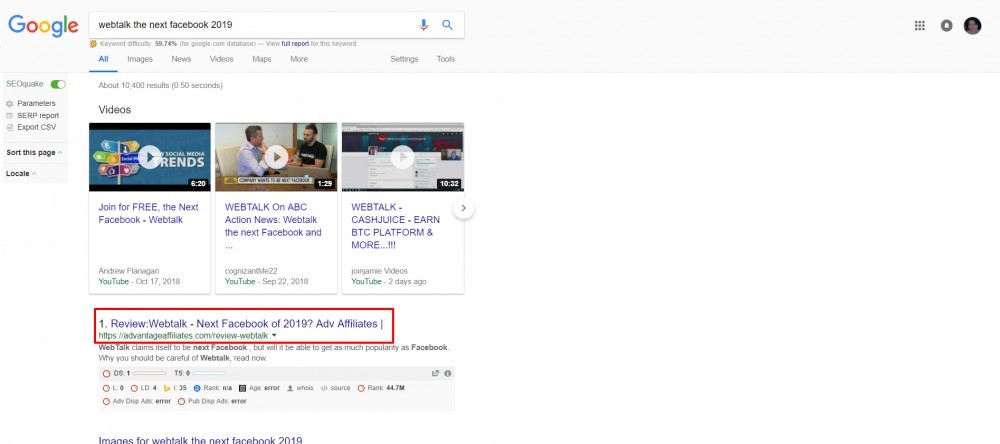The width and height of the screenshot is (1000, 444).
Task: Click the source link text
Action: [x=341, y=388]
